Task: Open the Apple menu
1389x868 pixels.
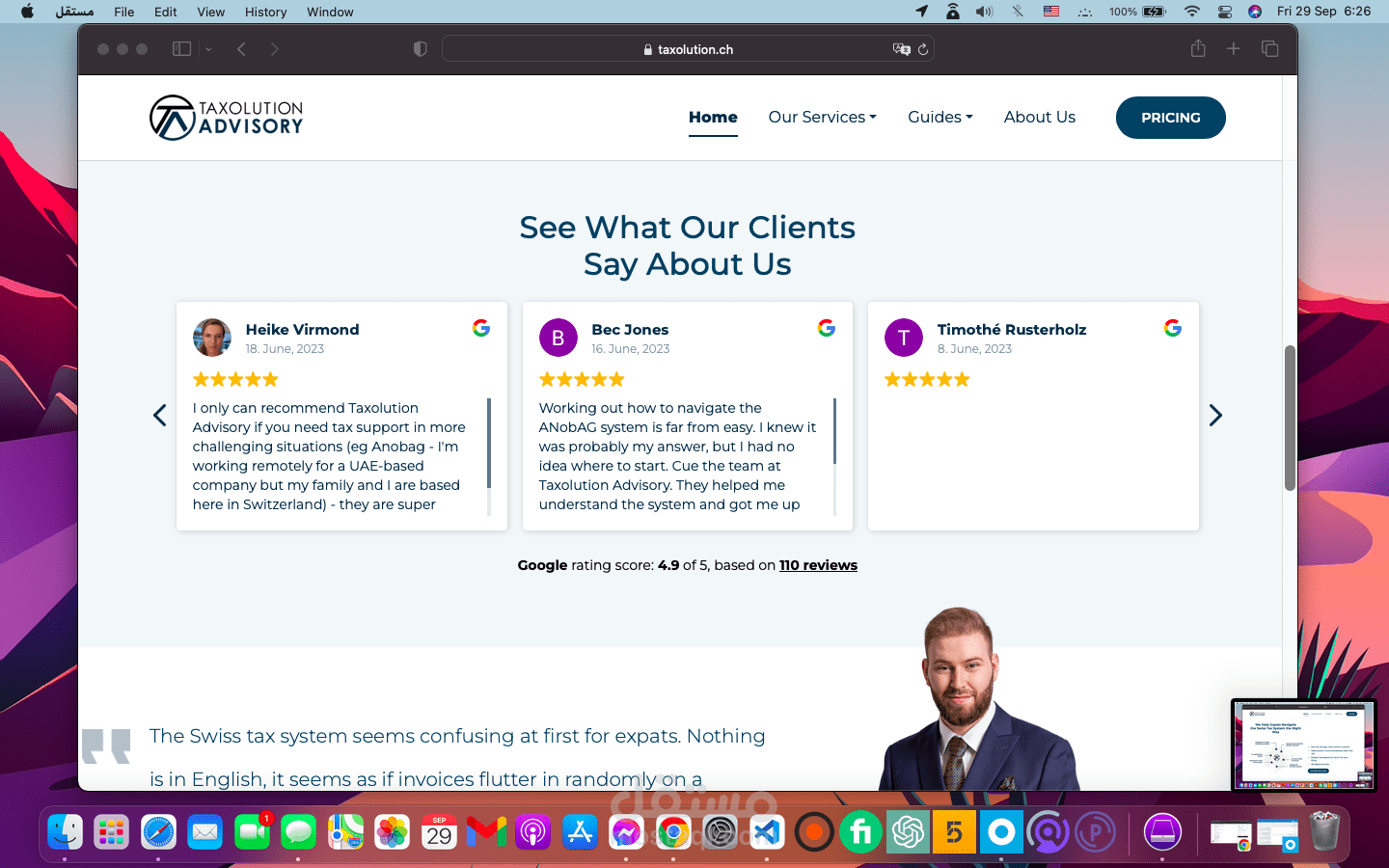Action: click(x=27, y=12)
